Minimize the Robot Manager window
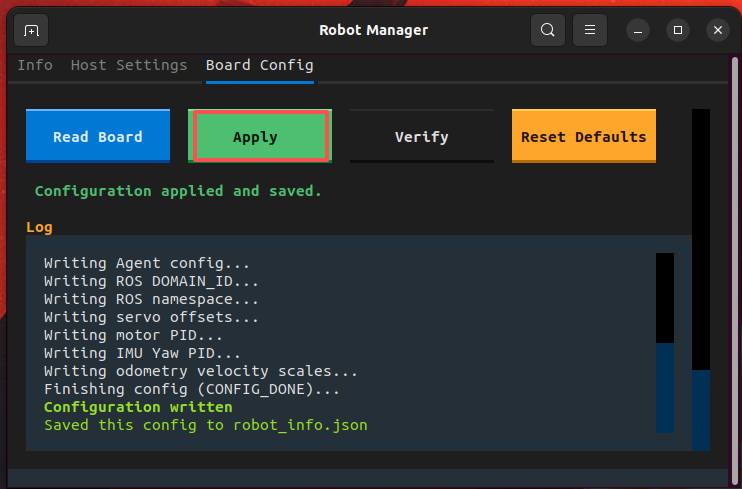Viewport: 742px width, 489px height. click(638, 30)
